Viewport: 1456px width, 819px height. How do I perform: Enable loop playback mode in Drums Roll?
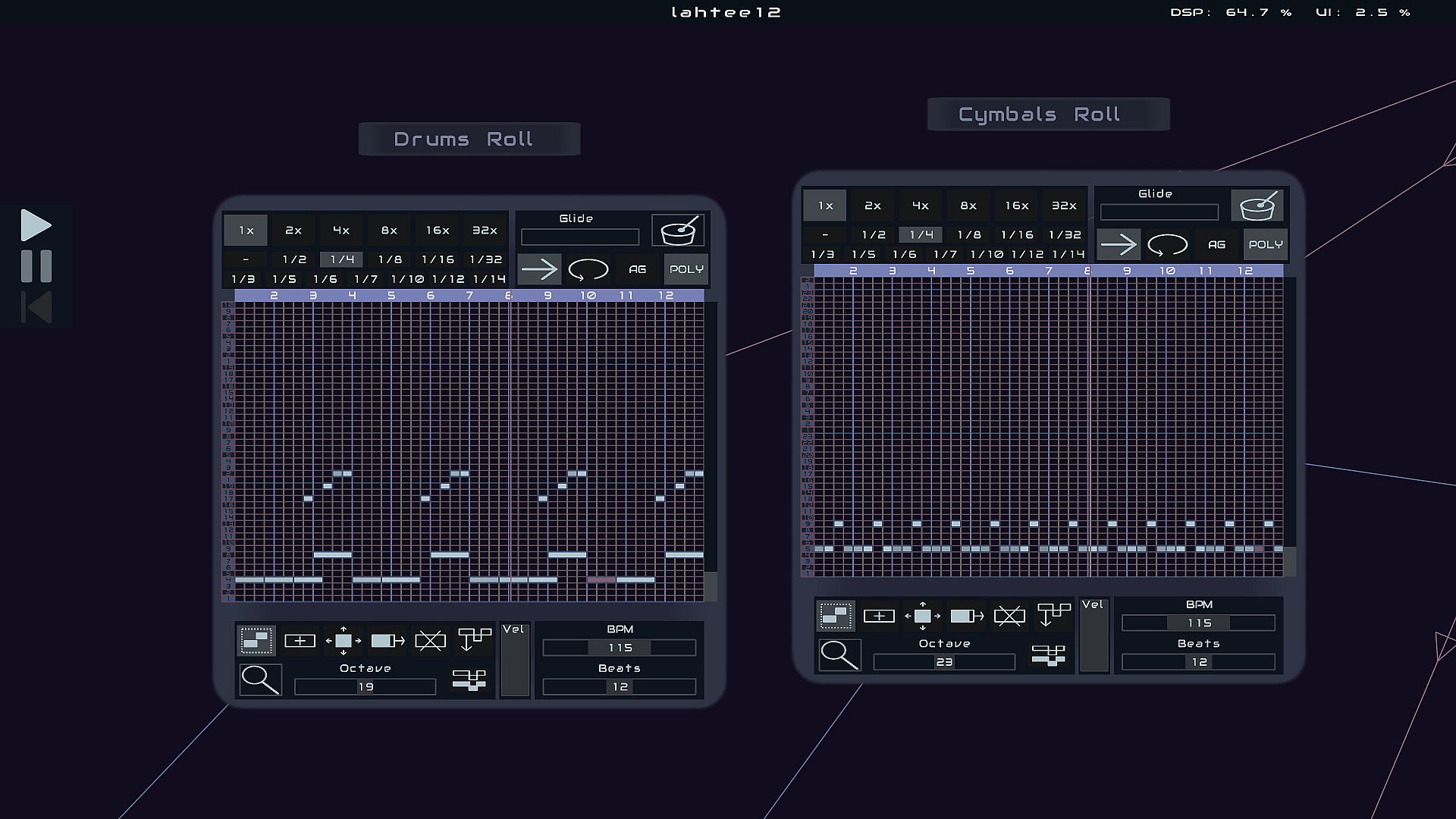588,269
